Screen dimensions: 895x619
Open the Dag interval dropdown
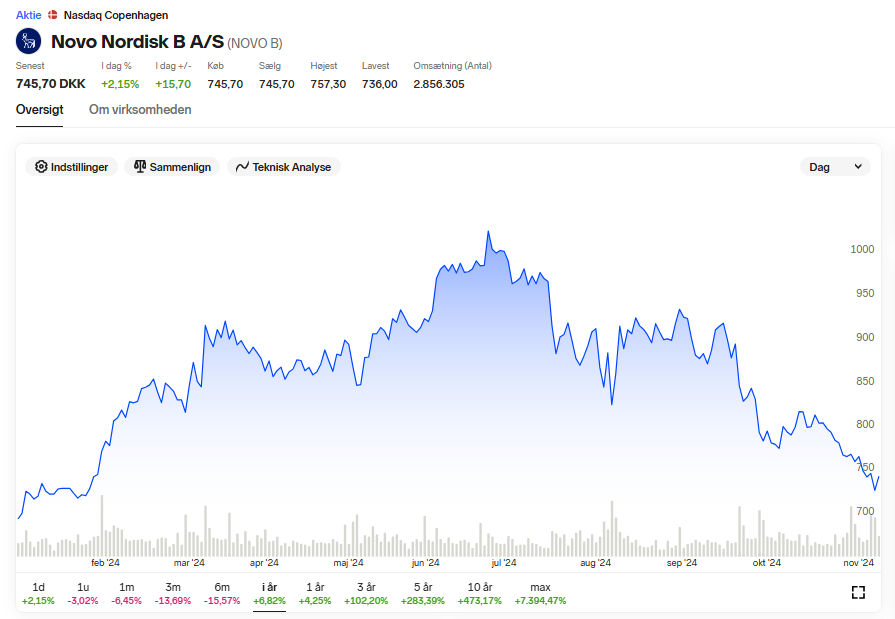click(835, 167)
